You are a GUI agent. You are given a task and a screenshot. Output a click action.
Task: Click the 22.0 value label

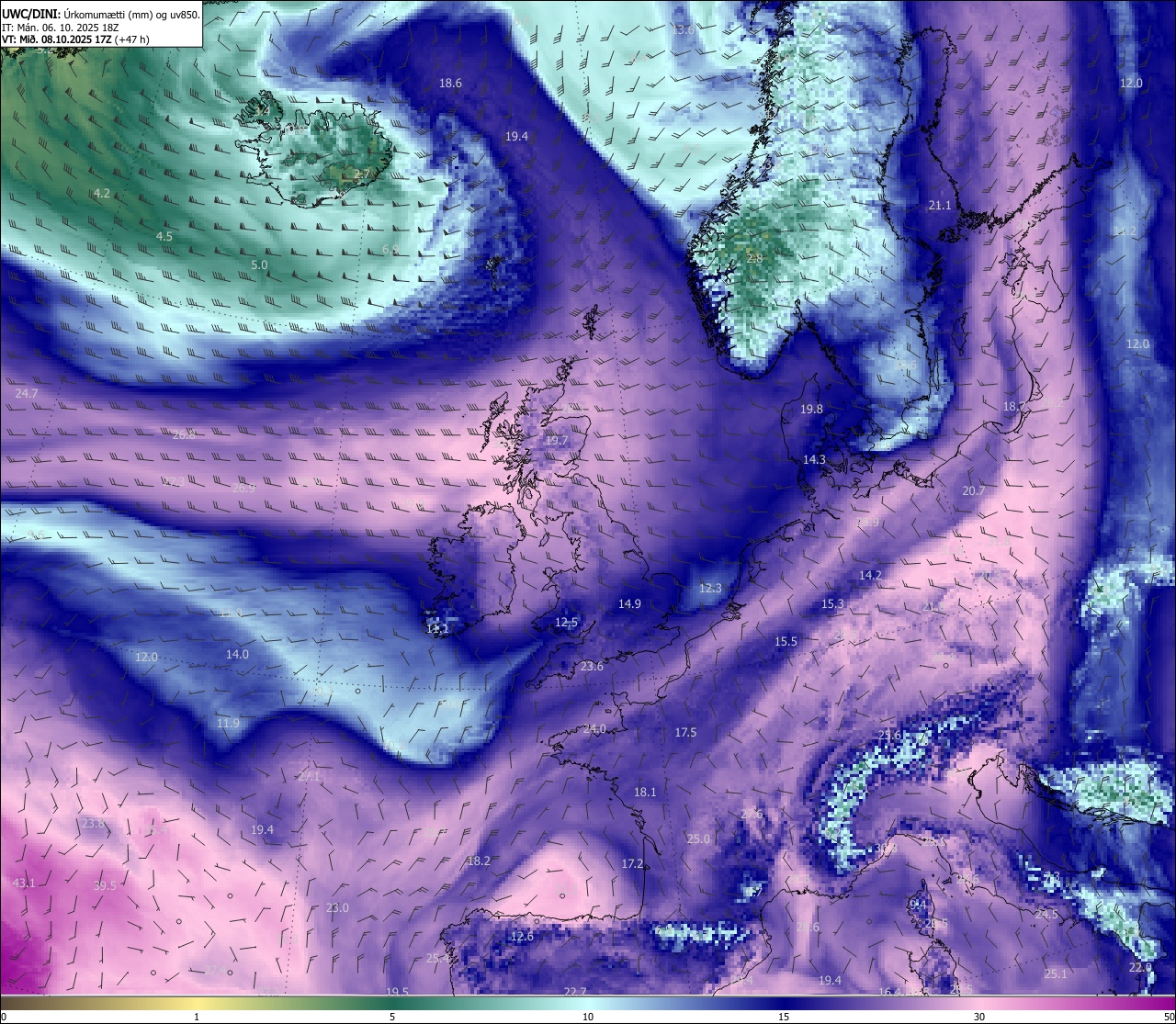click(1140, 968)
